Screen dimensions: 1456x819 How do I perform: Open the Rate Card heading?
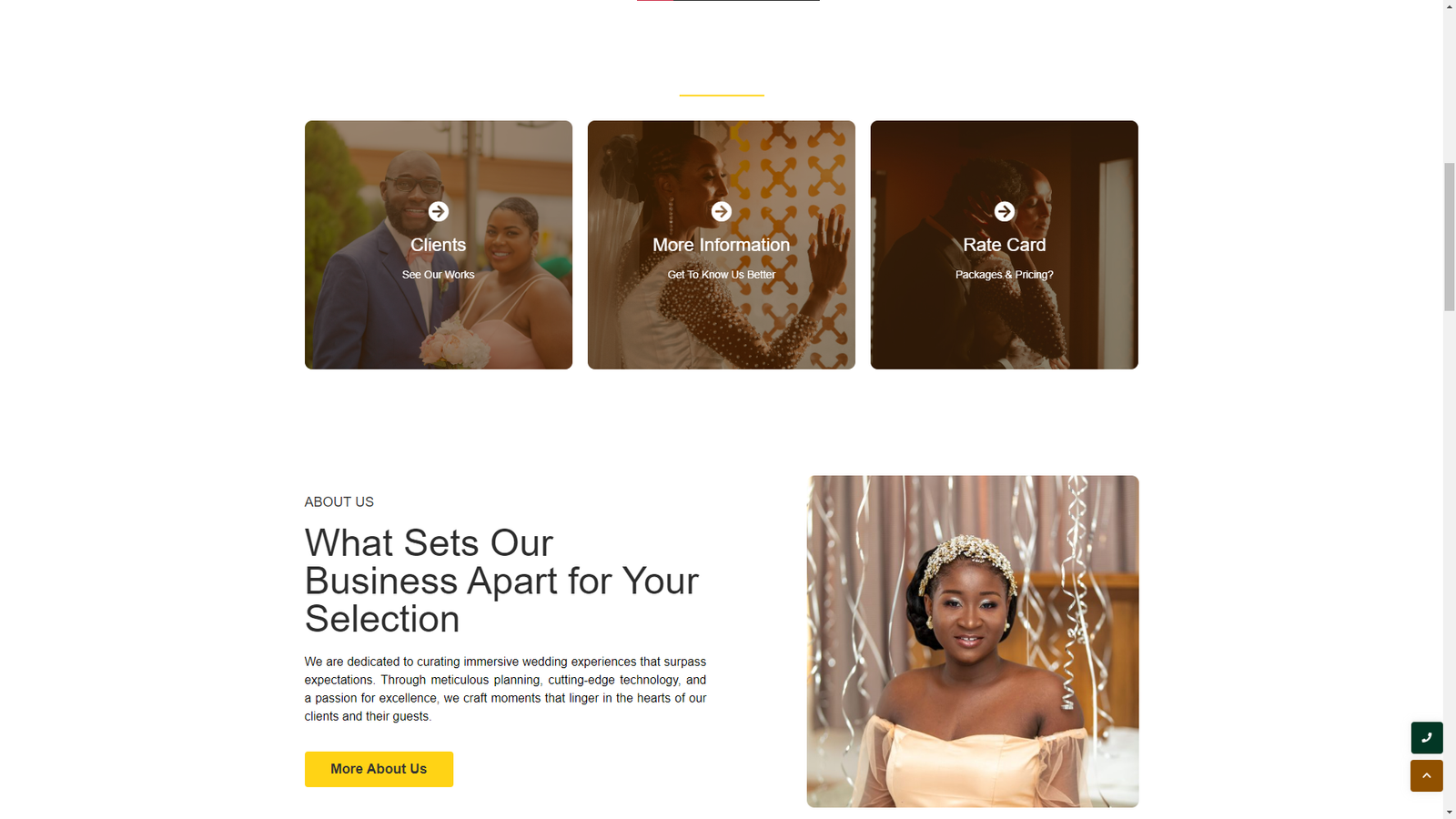point(1004,245)
